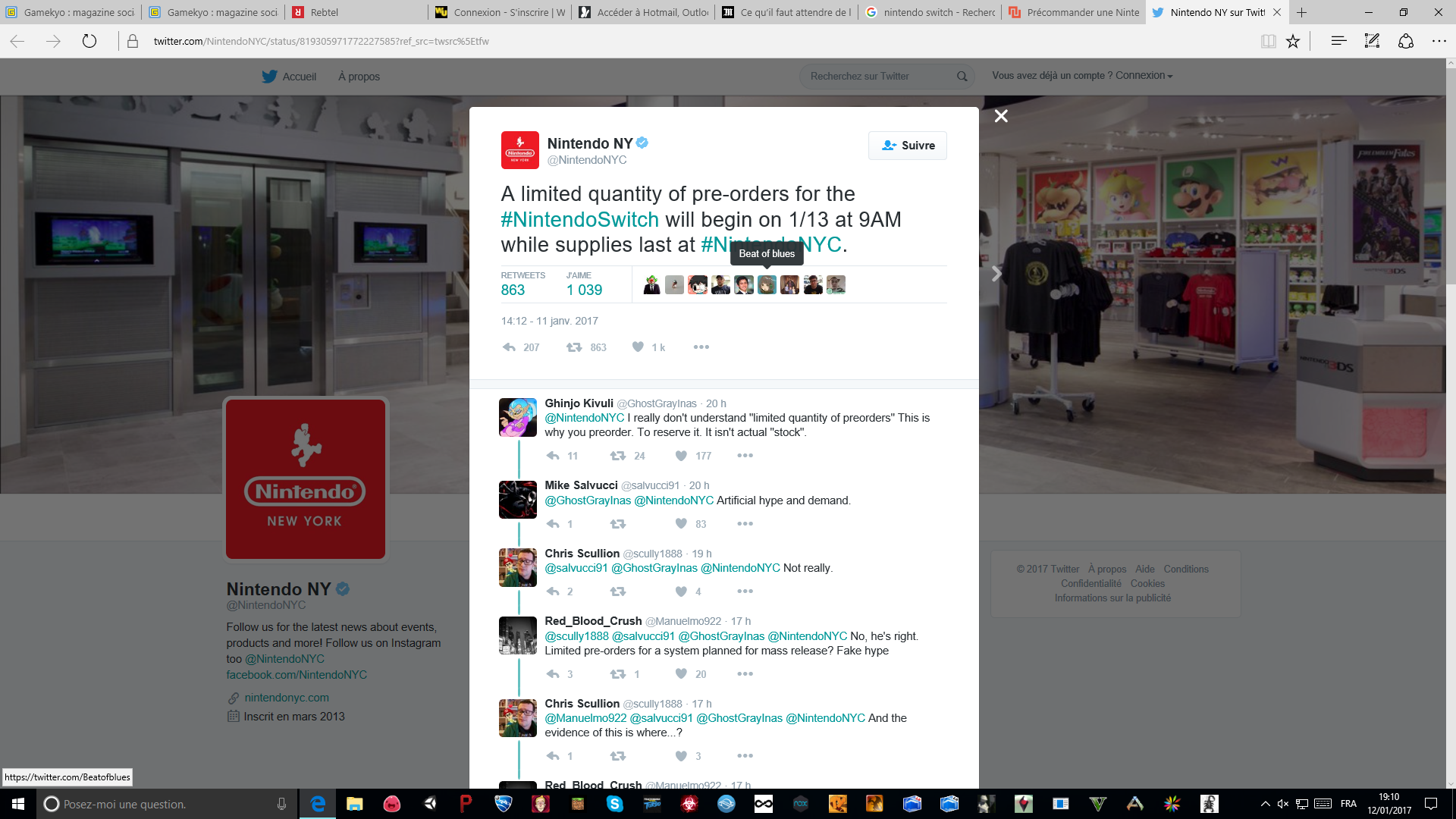Switch to 'Connexion - S'inscrire' tab

[x=500, y=12]
